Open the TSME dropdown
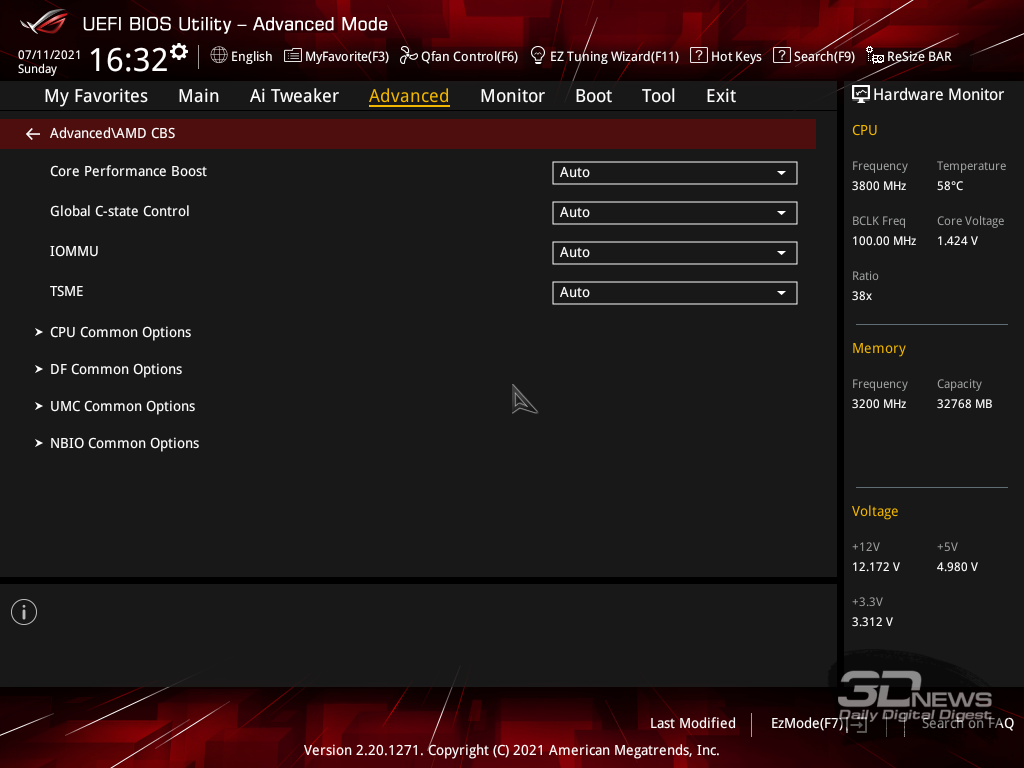The height and width of the screenshot is (768, 1024). 675,293
